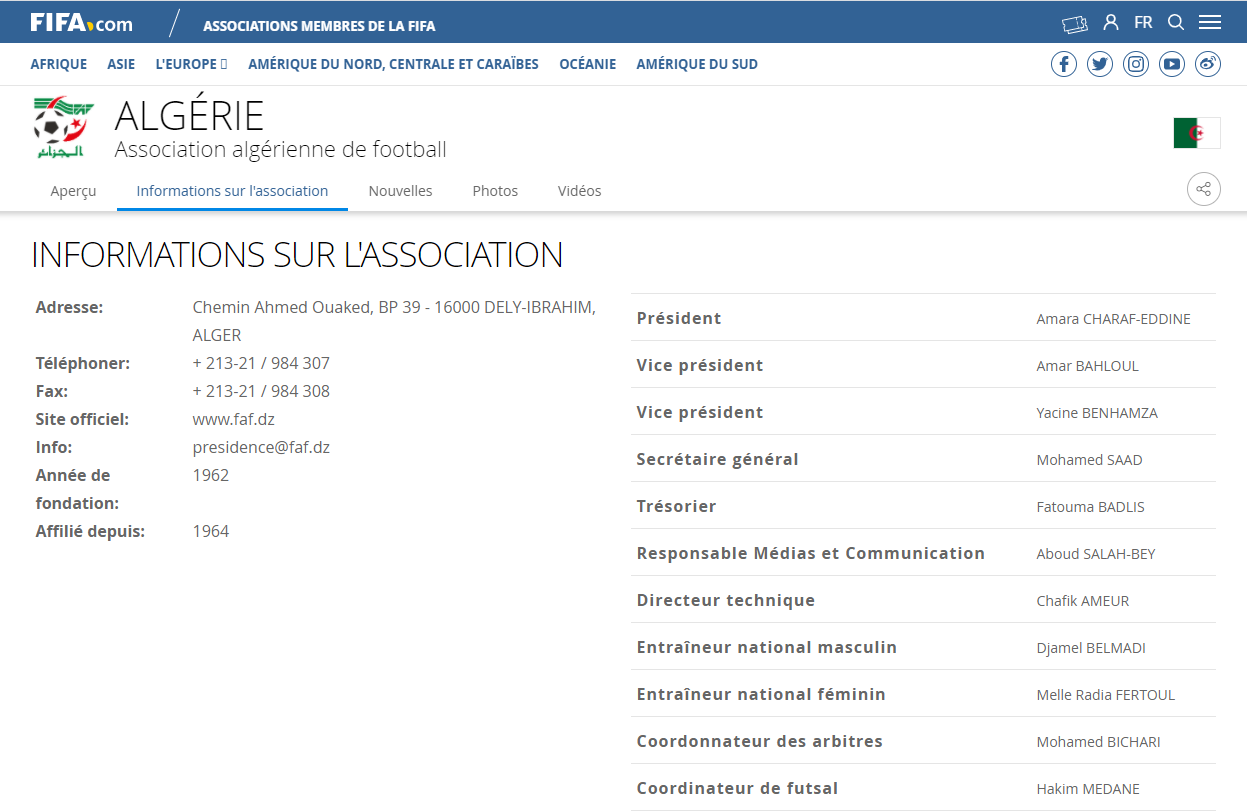Click Coordonnateur des arbitres label

click(759, 741)
